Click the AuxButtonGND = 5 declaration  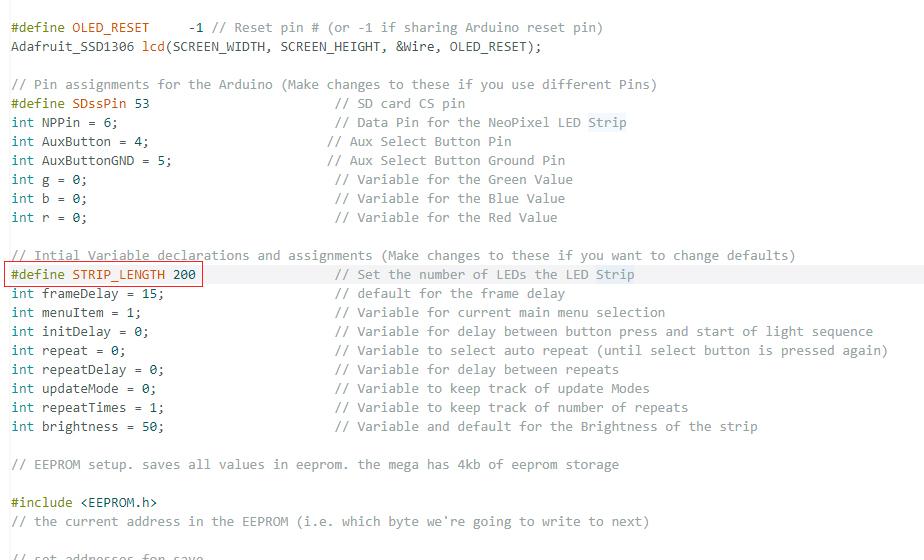pyautogui.click(x=91, y=161)
